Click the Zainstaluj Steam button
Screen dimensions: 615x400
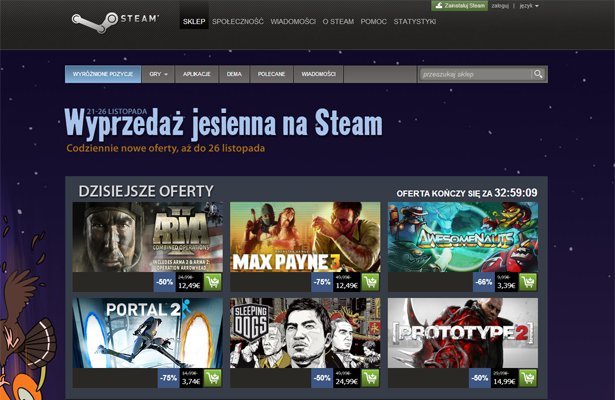point(460,5)
